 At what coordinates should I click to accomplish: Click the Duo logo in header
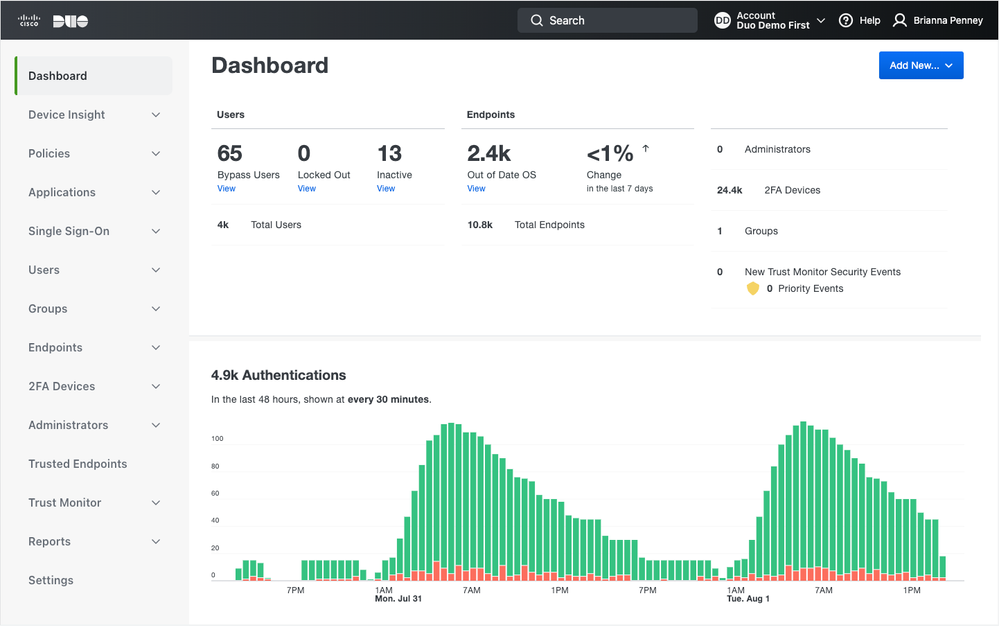coord(70,21)
